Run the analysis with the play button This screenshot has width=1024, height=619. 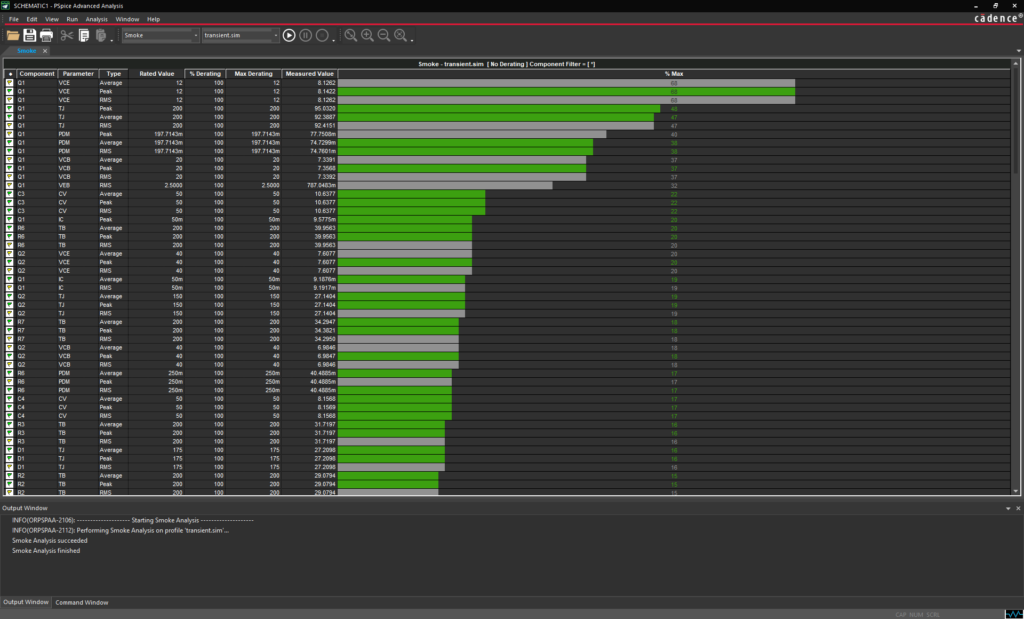point(289,35)
